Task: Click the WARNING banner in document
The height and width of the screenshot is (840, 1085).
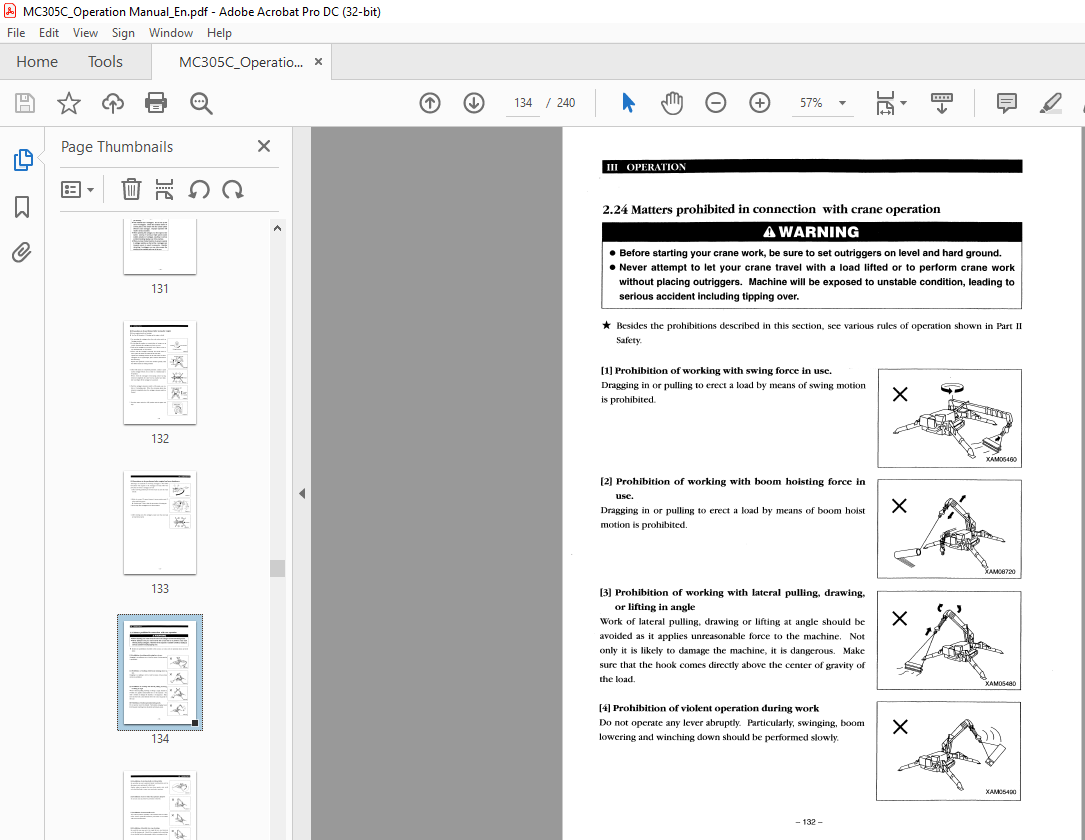Action: [812, 232]
